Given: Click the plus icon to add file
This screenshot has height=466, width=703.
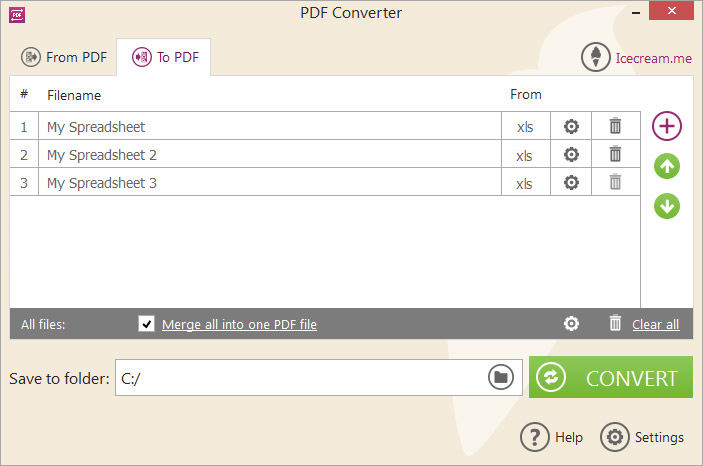Looking at the screenshot, I should pyautogui.click(x=667, y=126).
